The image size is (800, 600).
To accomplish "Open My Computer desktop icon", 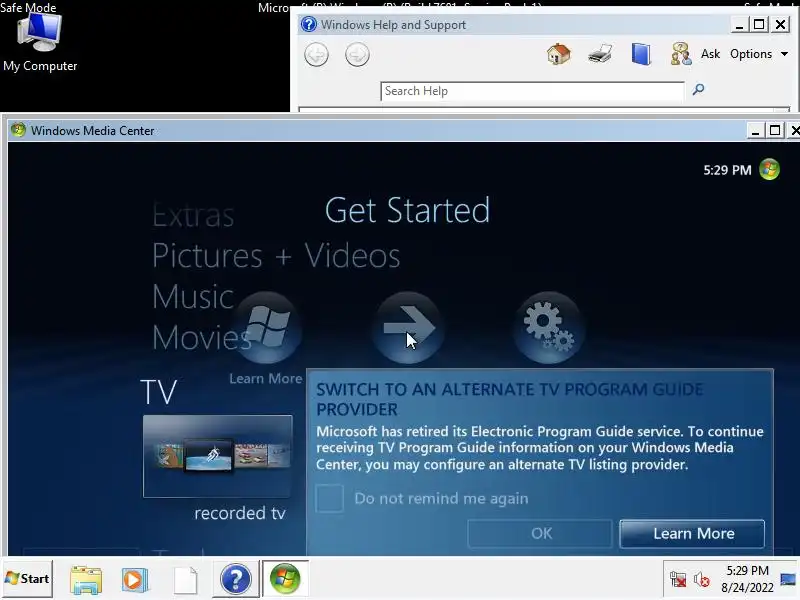I will pos(39,43).
